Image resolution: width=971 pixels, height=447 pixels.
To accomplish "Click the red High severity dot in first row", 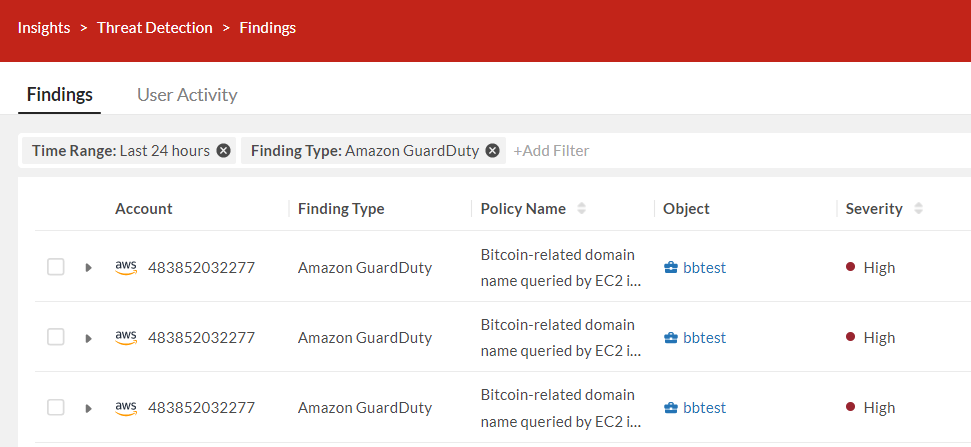I will (851, 268).
